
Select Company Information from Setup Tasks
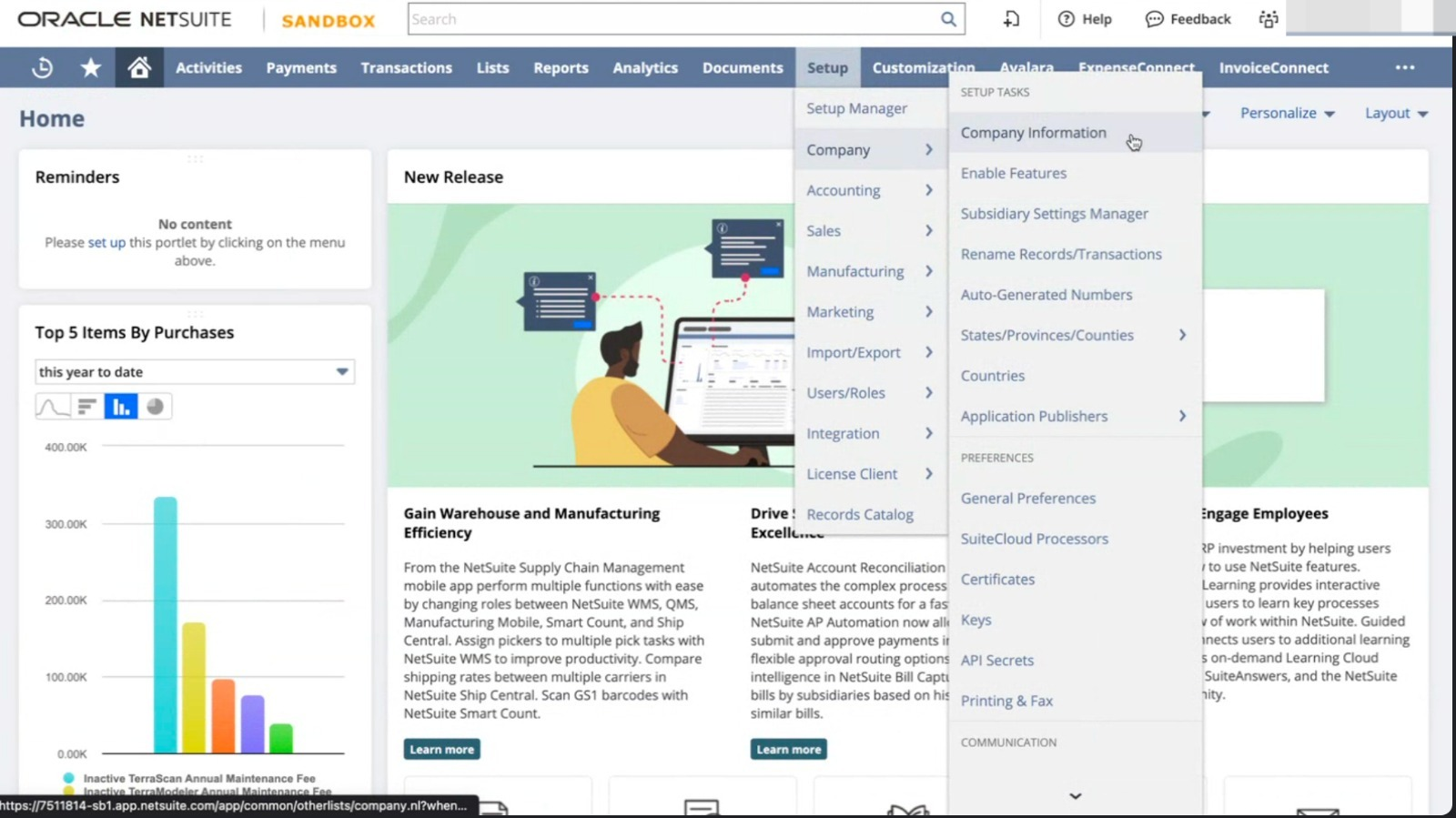1033,133
